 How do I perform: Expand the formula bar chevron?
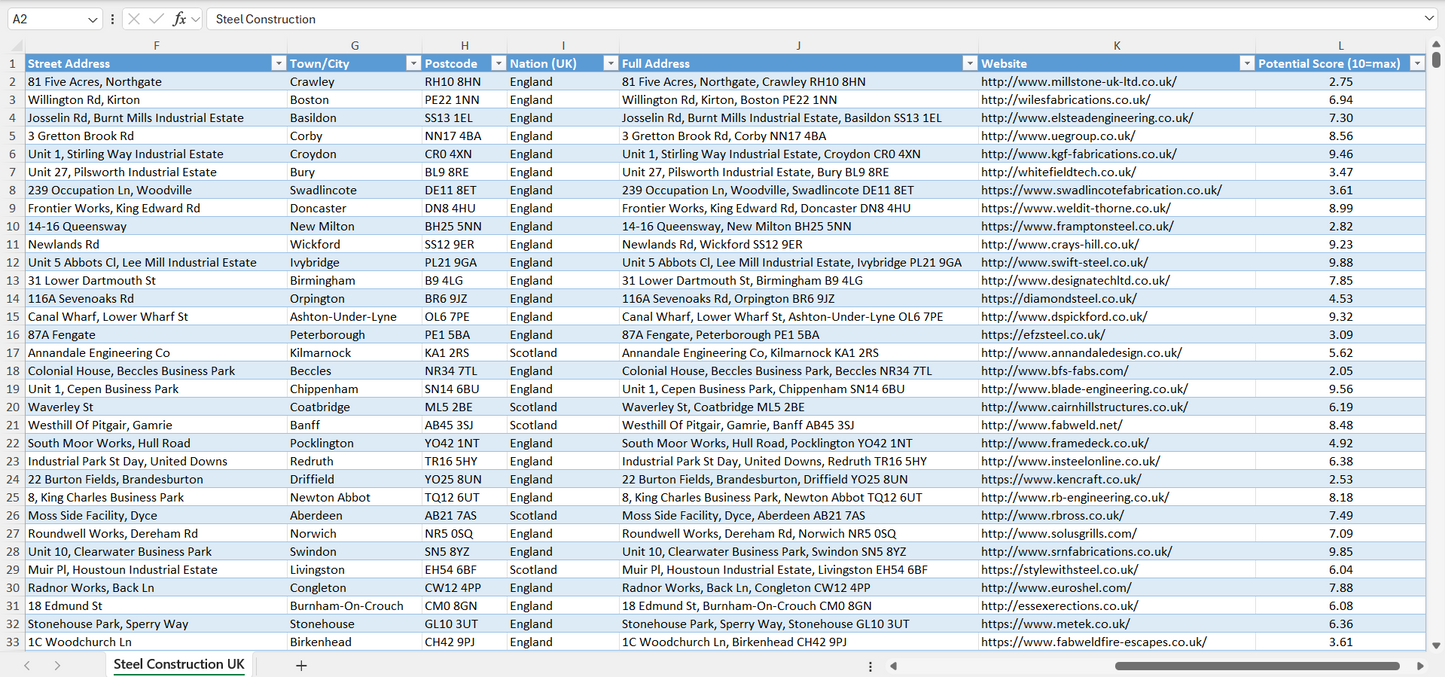point(1428,19)
